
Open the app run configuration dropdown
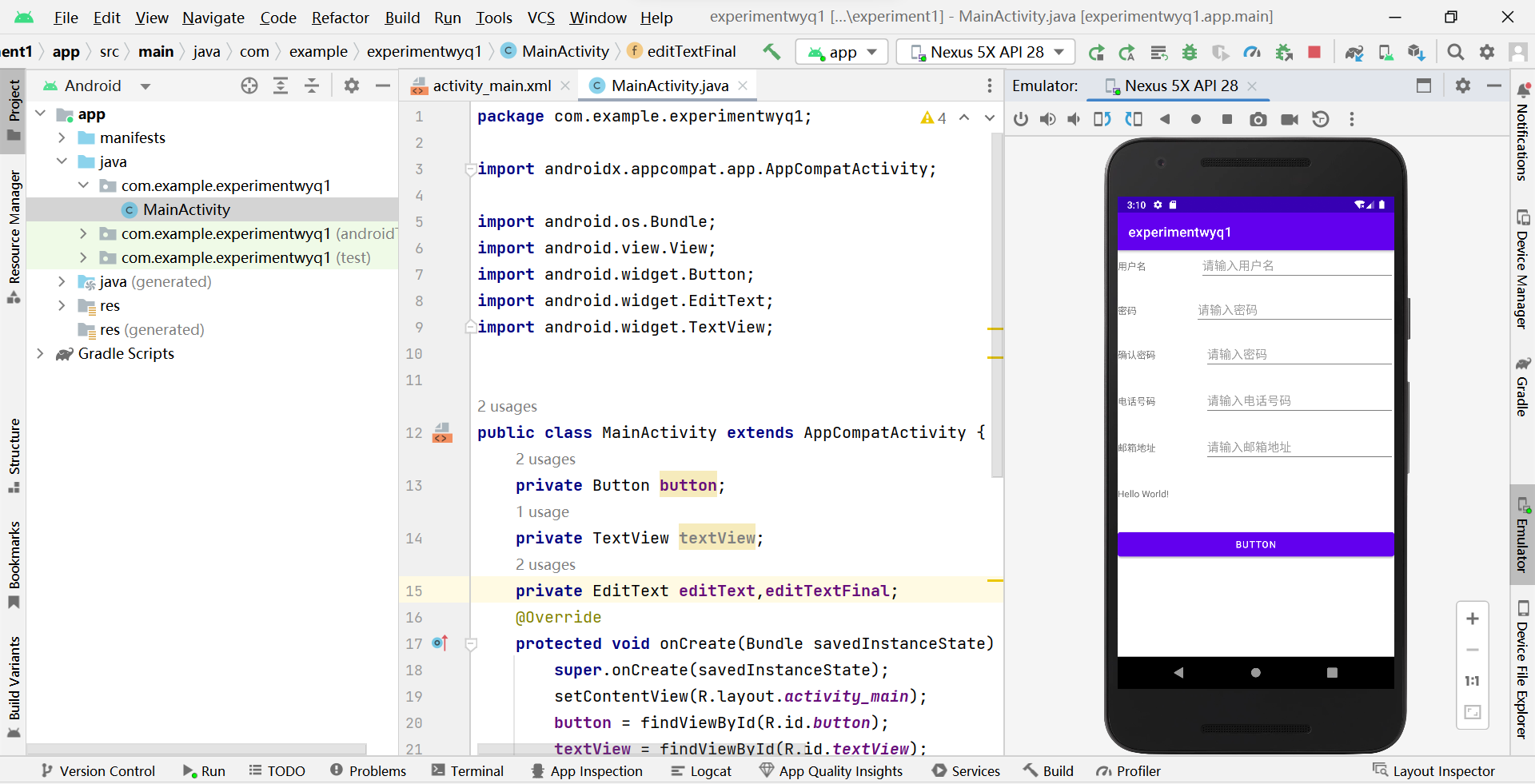pyautogui.click(x=842, y=52)
